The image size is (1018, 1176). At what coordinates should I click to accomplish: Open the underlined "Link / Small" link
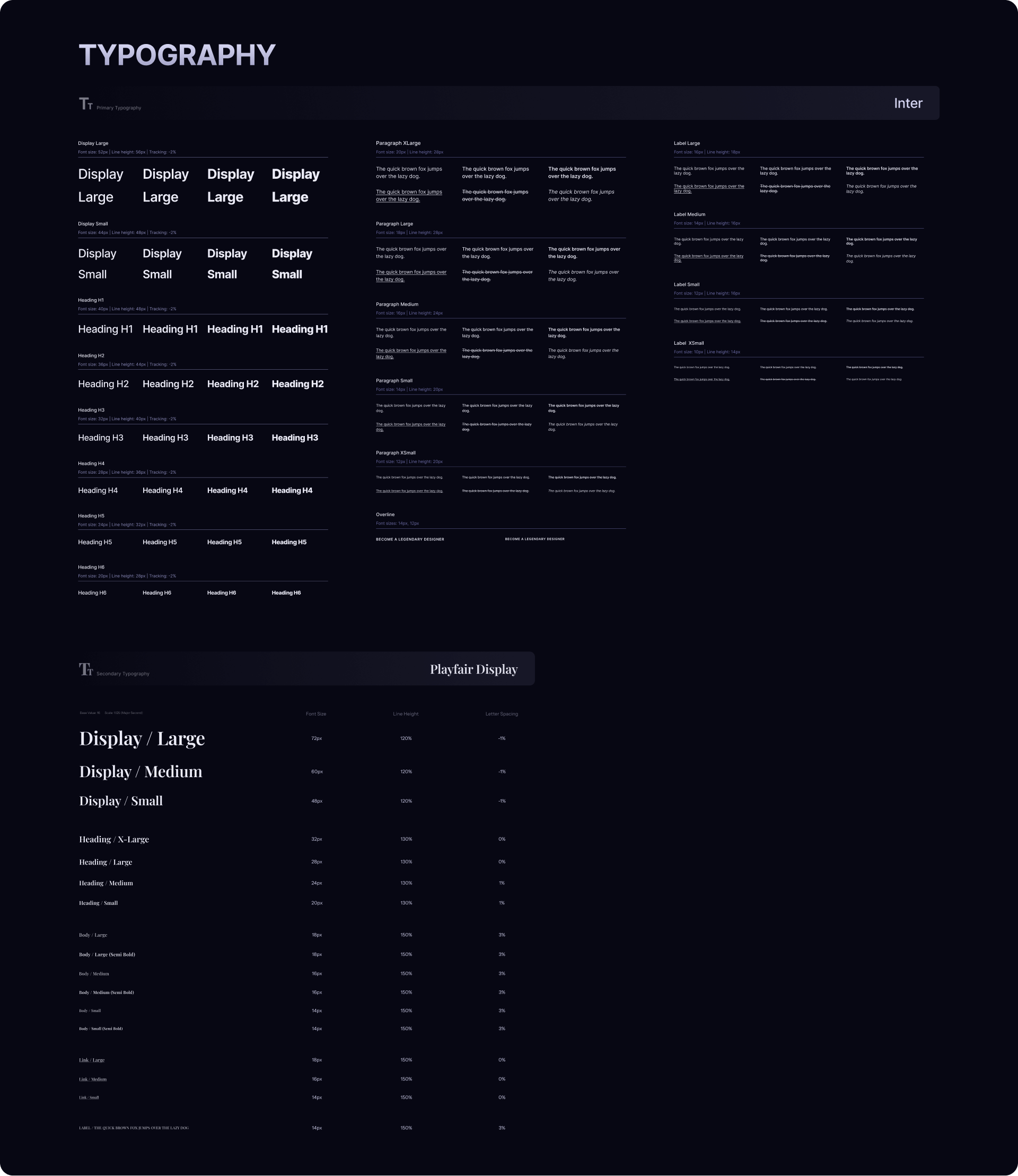pos(89,1097)
